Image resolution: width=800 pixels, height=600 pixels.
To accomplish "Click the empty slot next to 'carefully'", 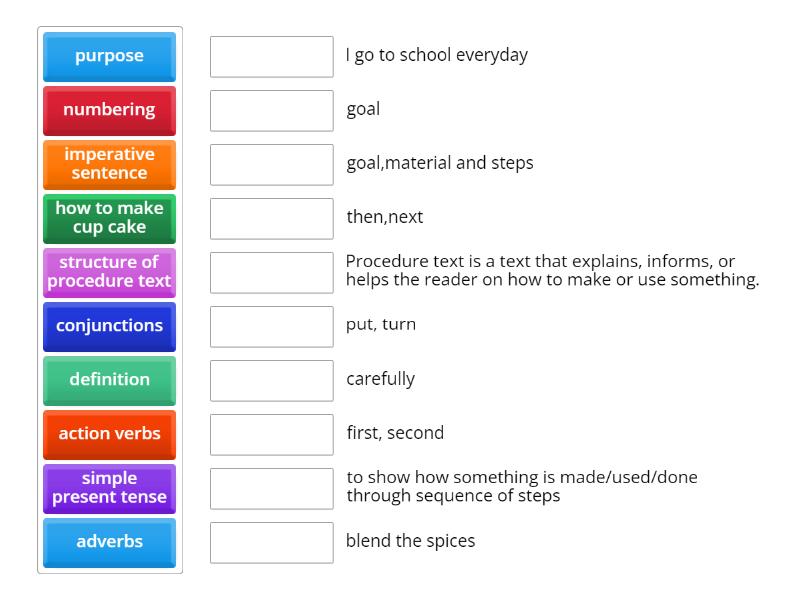I will click(x=271, y=380).
